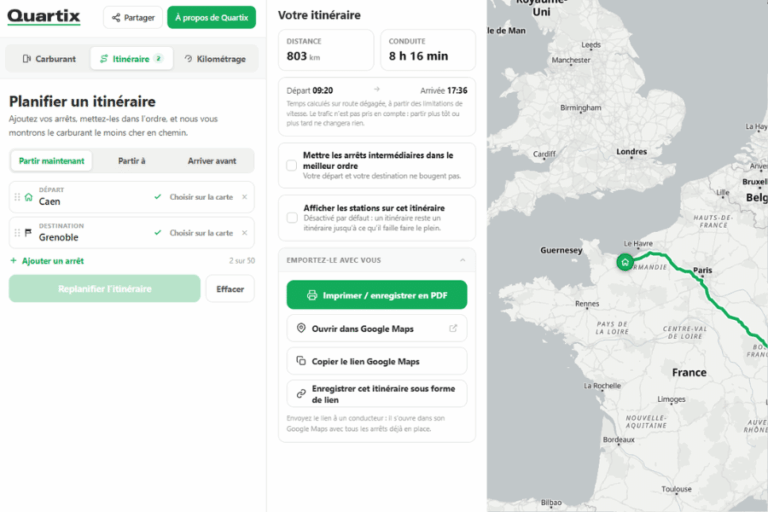Image resolution: width=768 pixels, height=512 pixels.
Task: Click the printer icon in PDF button
Action: [x=312, y=295]
